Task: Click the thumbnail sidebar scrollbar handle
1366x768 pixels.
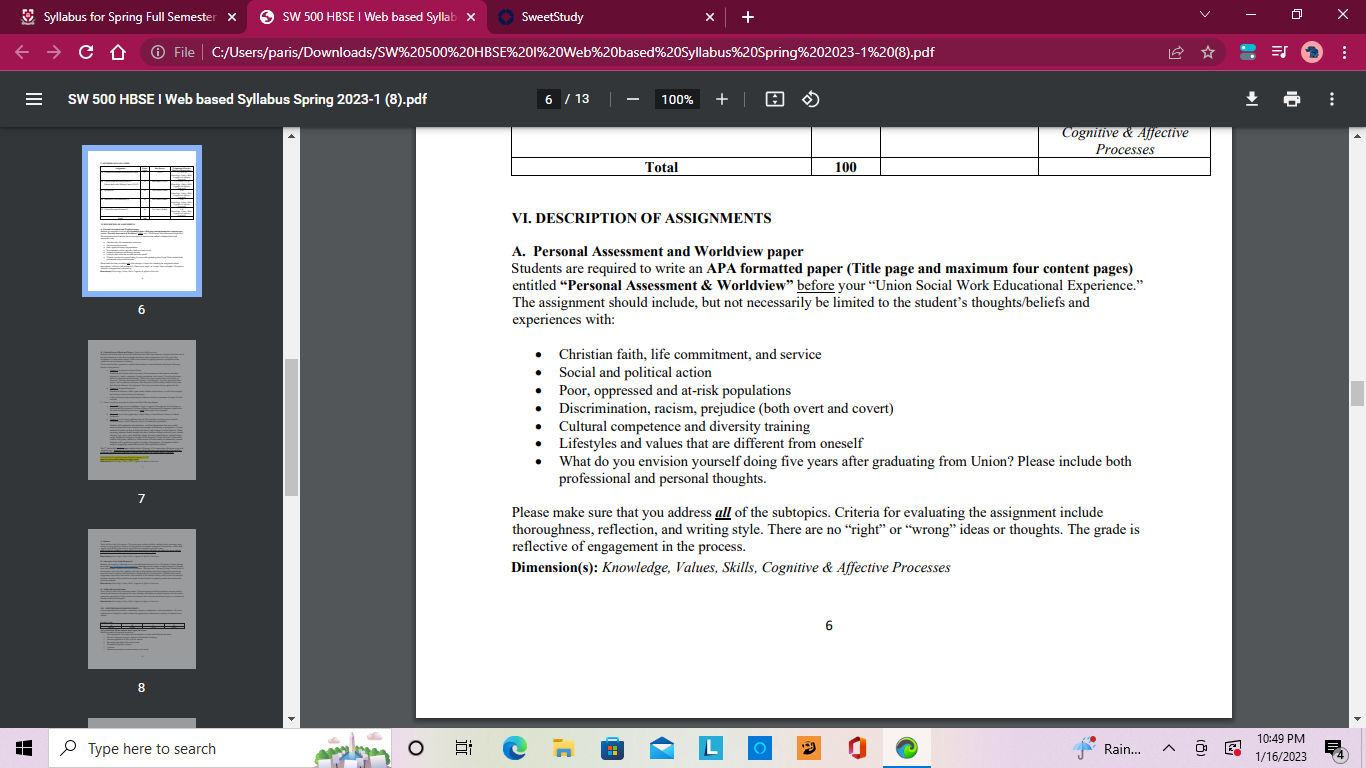Action: coord(291,427)
